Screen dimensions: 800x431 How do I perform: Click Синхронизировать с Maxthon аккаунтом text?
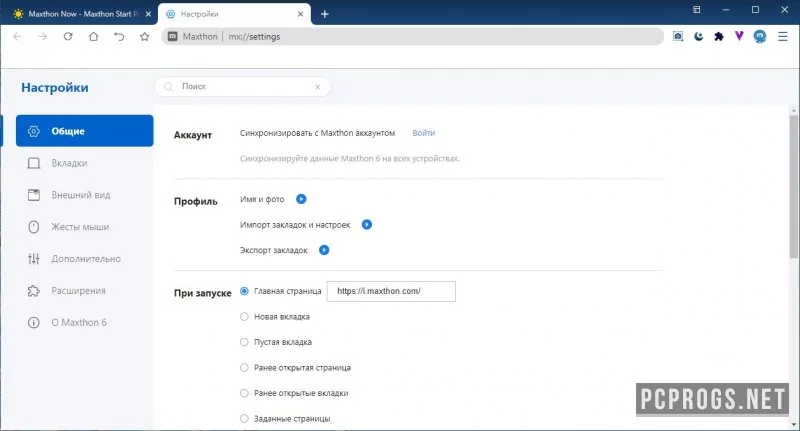[317, 133]
